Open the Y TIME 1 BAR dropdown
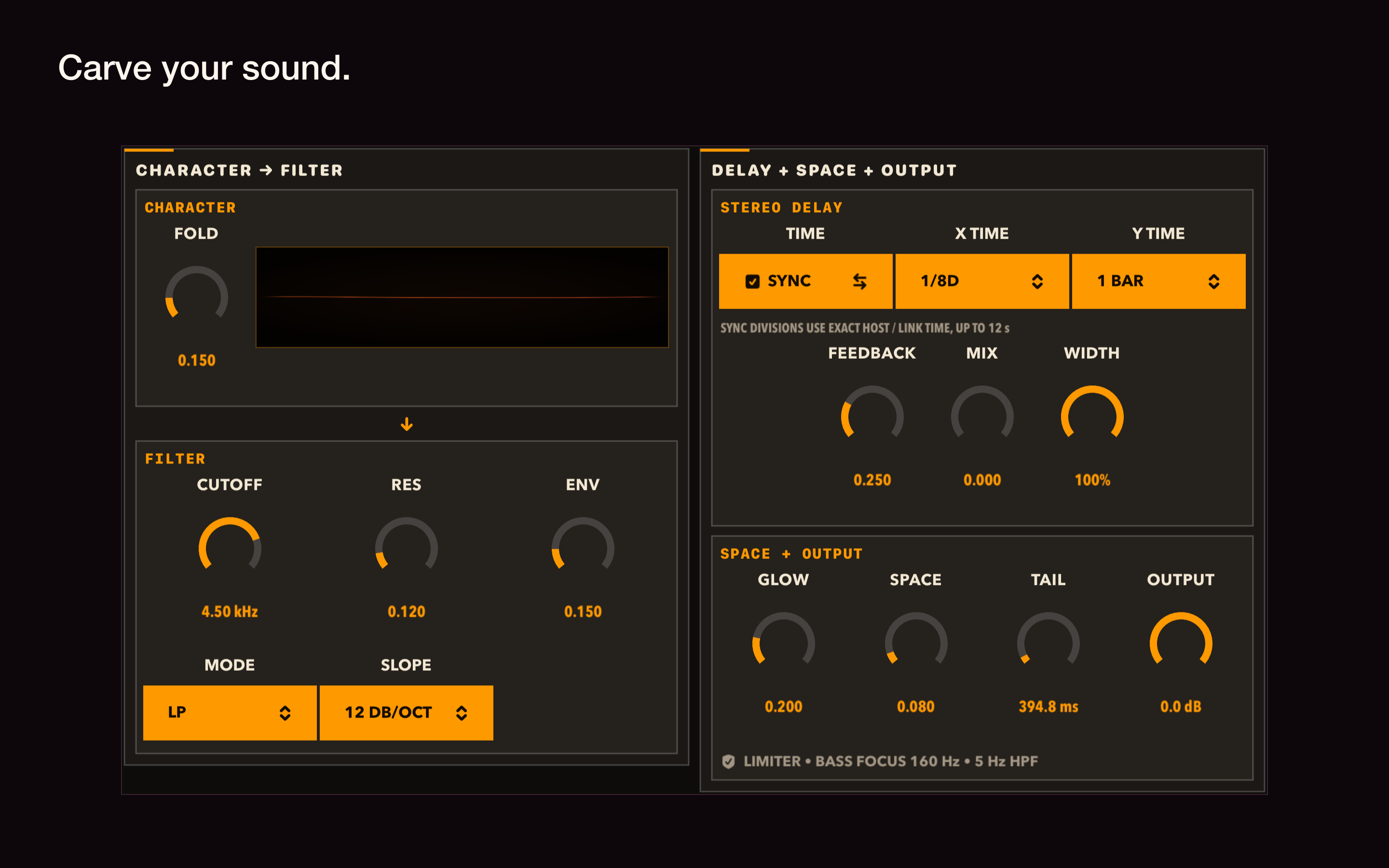1389x868 pixels. tap(1158, 281)
